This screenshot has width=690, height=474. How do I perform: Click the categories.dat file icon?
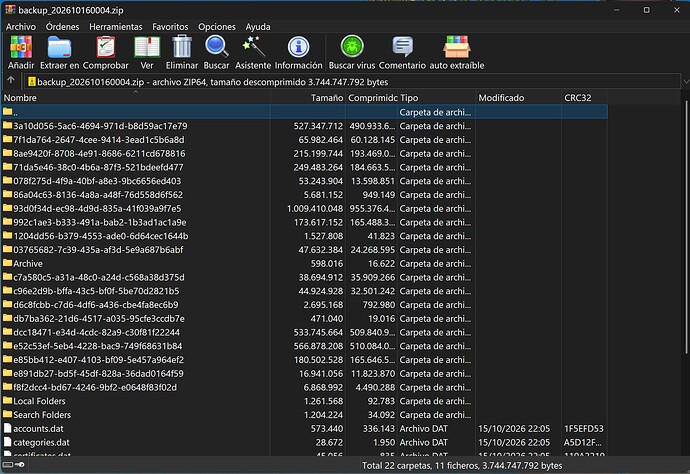[7, 442]
